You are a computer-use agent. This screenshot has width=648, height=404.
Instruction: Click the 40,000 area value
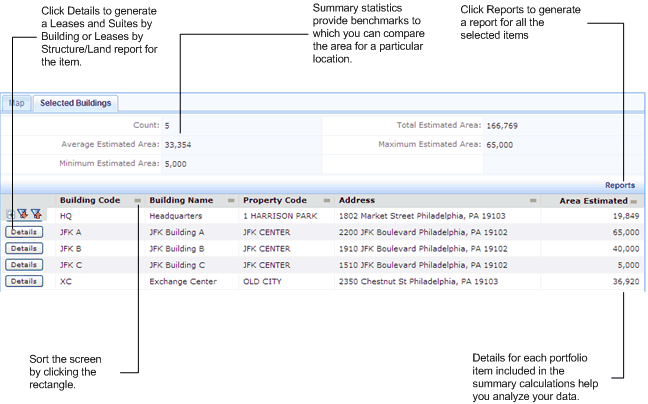[626, 249]
